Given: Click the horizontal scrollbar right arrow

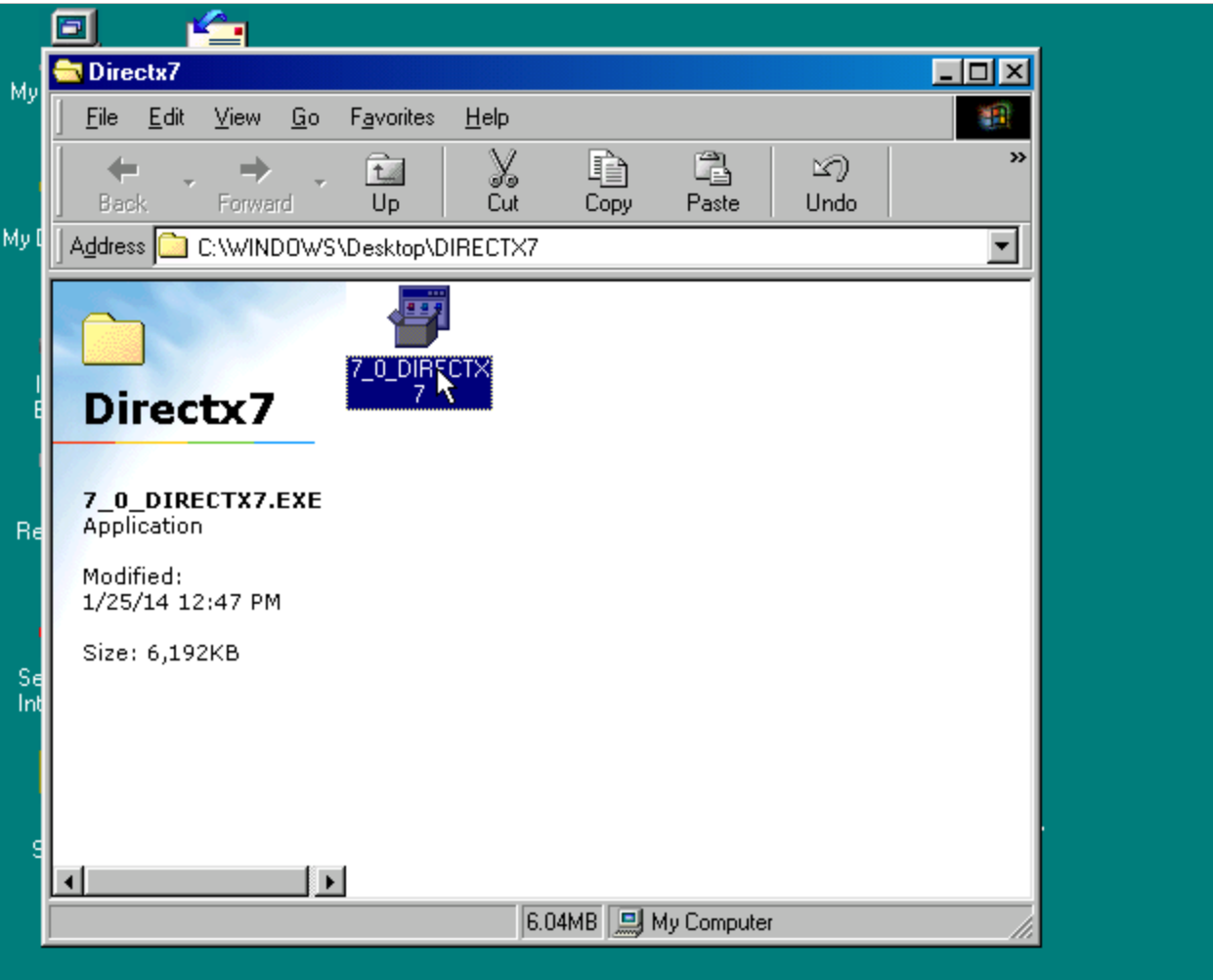Looking at the screenshot, I should pos(330,881).
